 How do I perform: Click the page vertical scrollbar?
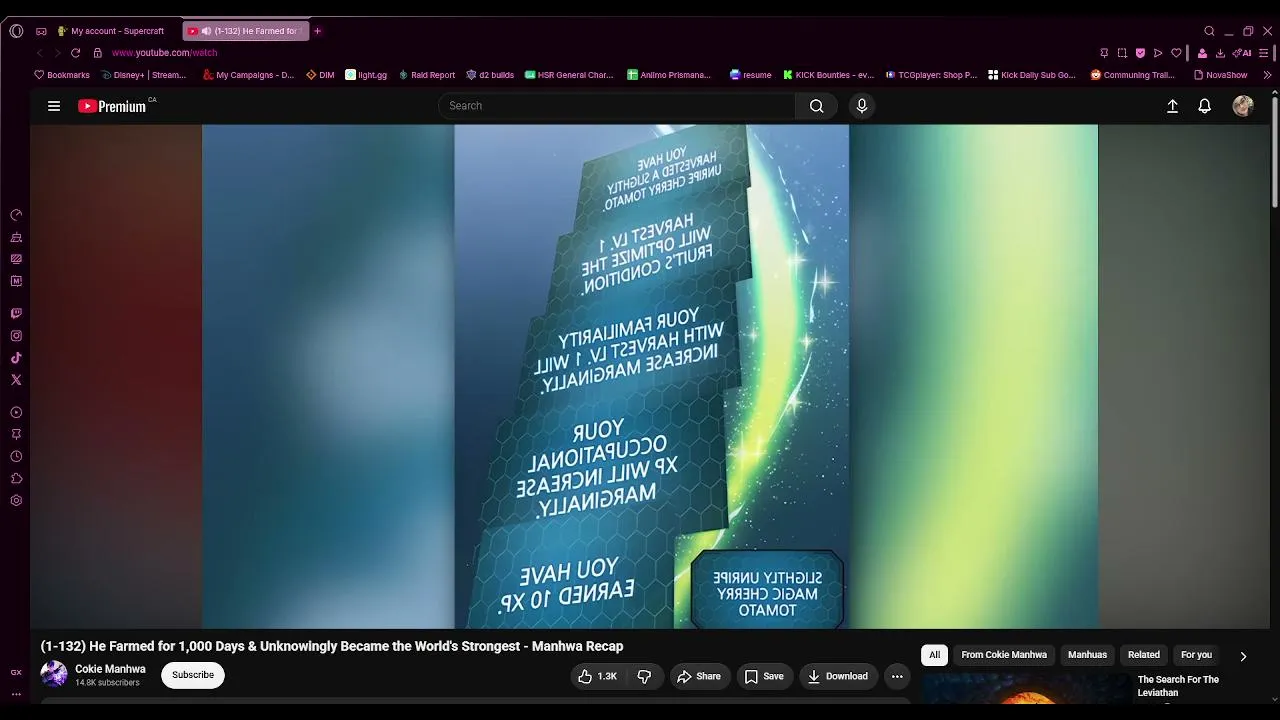pyautogui.click(x=1274, y=150)
